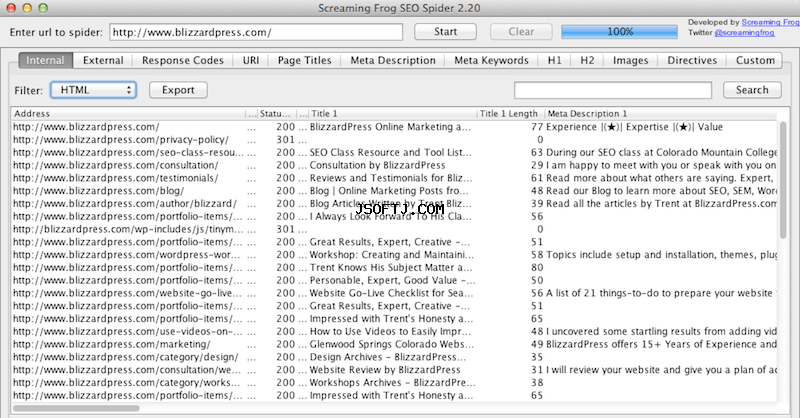
Task: Select the category/works... URL row
Action: pos(394,382)
